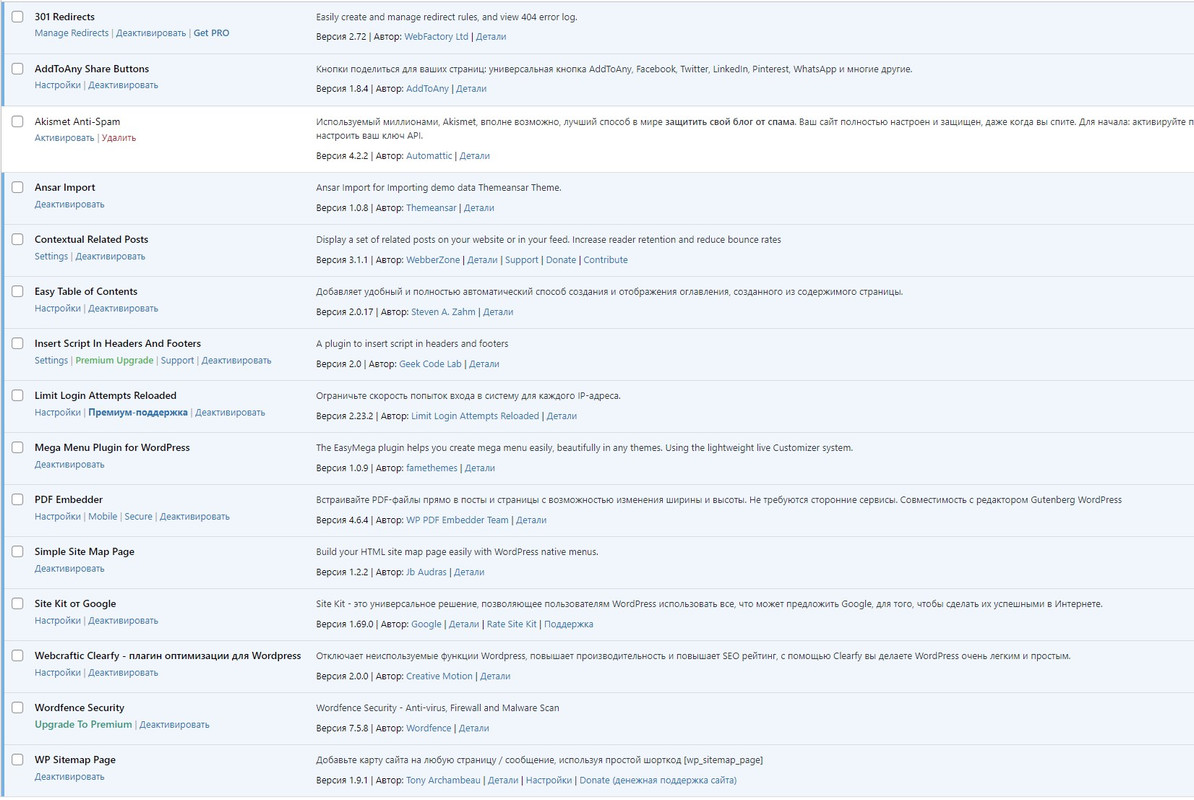Deactivate the Ansar Import plugin

[x=69, y=204]
